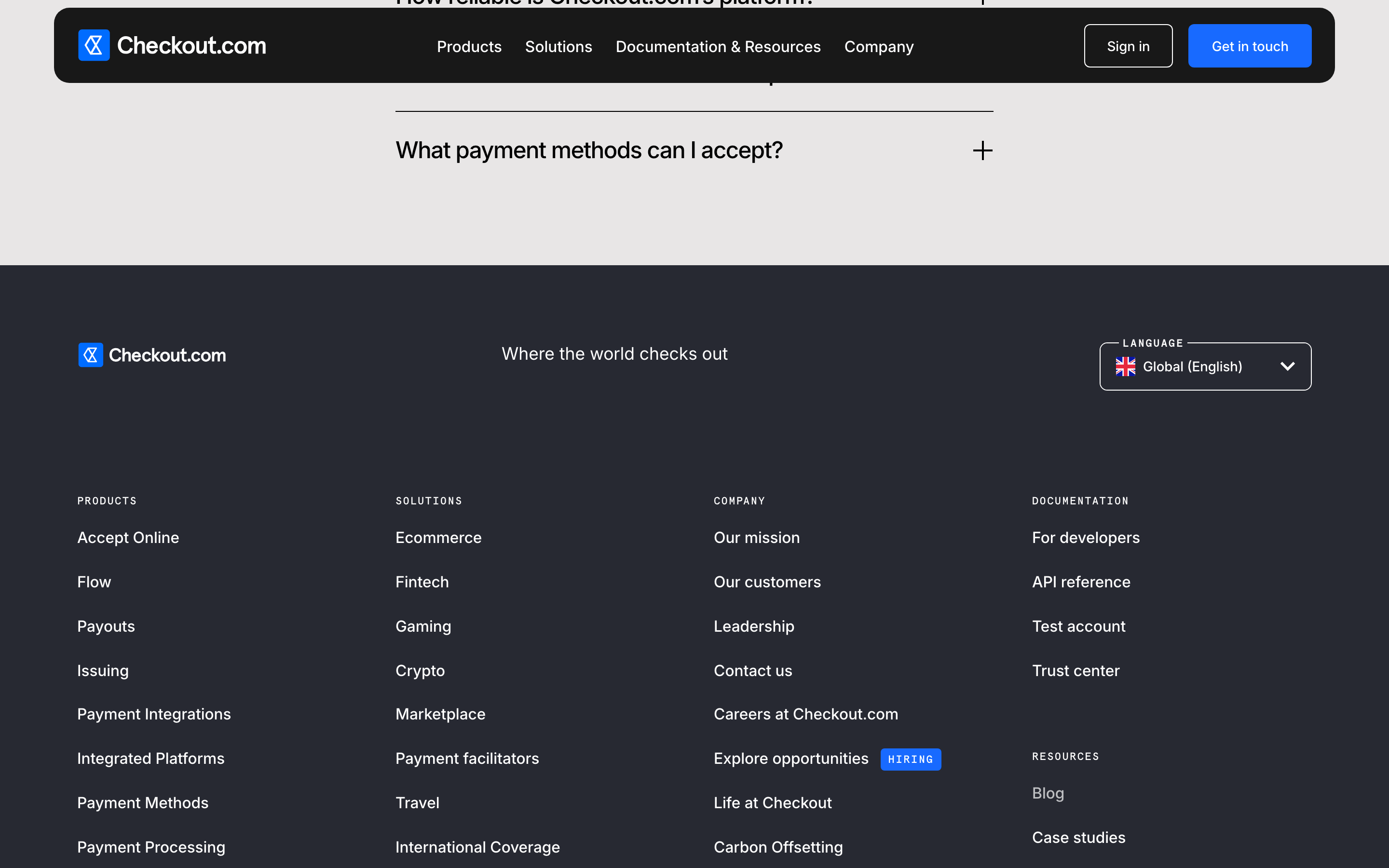Open the International Coverage link
Screen dimensions: 1389x868
[x=477, y=847]
